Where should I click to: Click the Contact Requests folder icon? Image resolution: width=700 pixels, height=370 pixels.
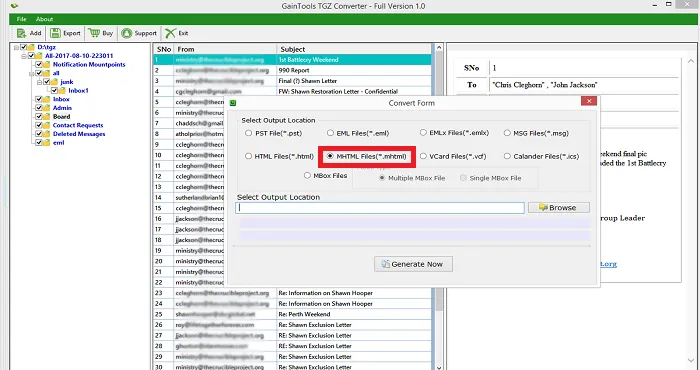[x=46, y=125]
